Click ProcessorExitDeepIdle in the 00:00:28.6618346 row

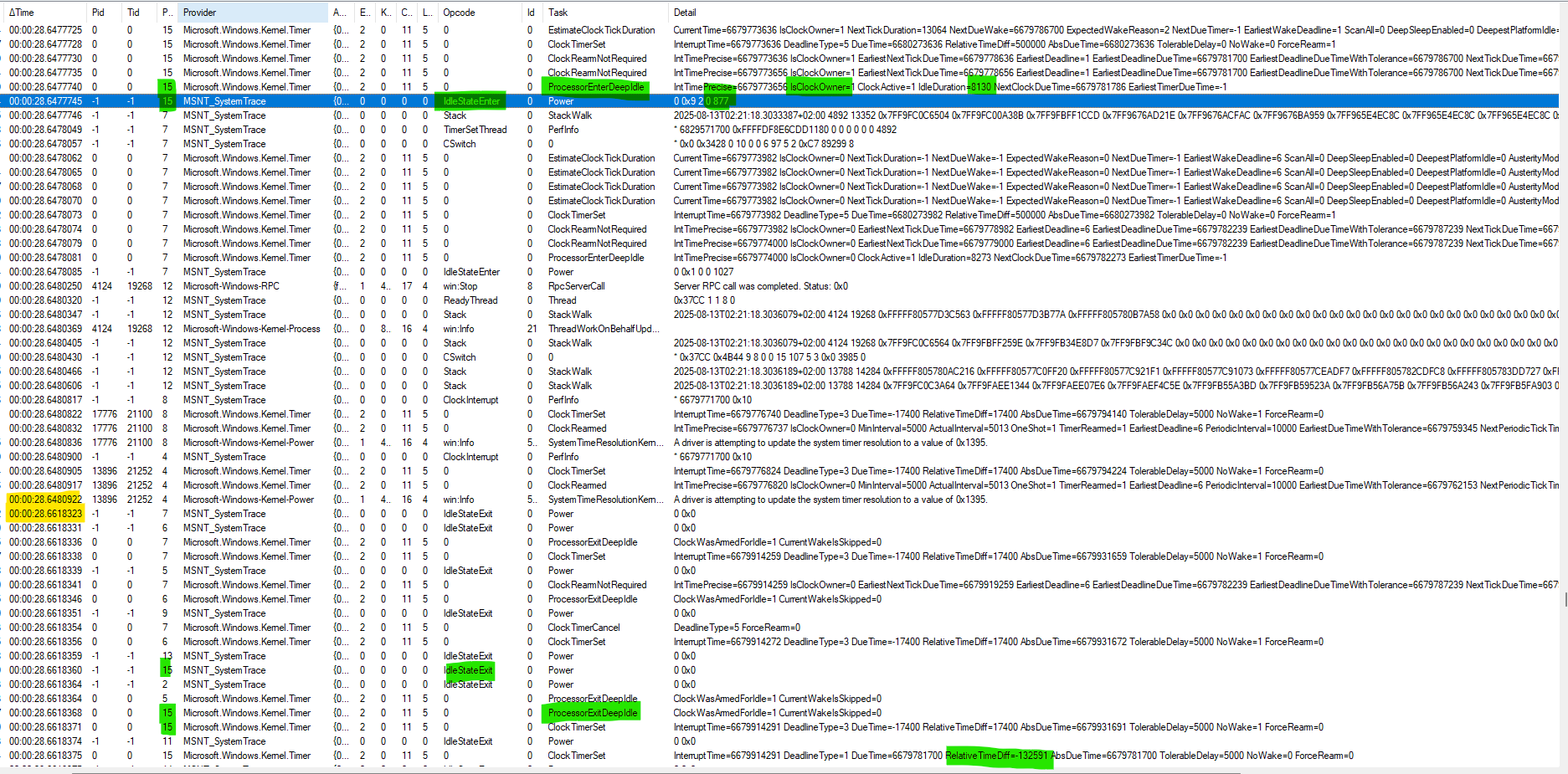[x=593, y=599]
